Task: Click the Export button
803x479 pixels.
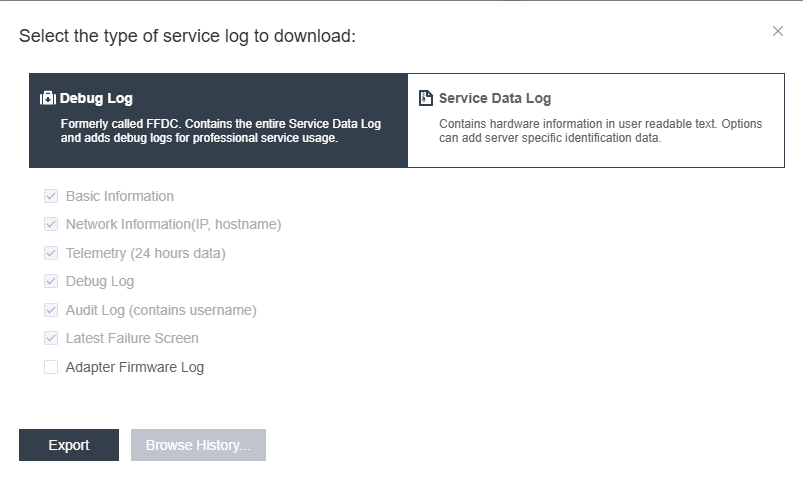Action: click(69, 445)
